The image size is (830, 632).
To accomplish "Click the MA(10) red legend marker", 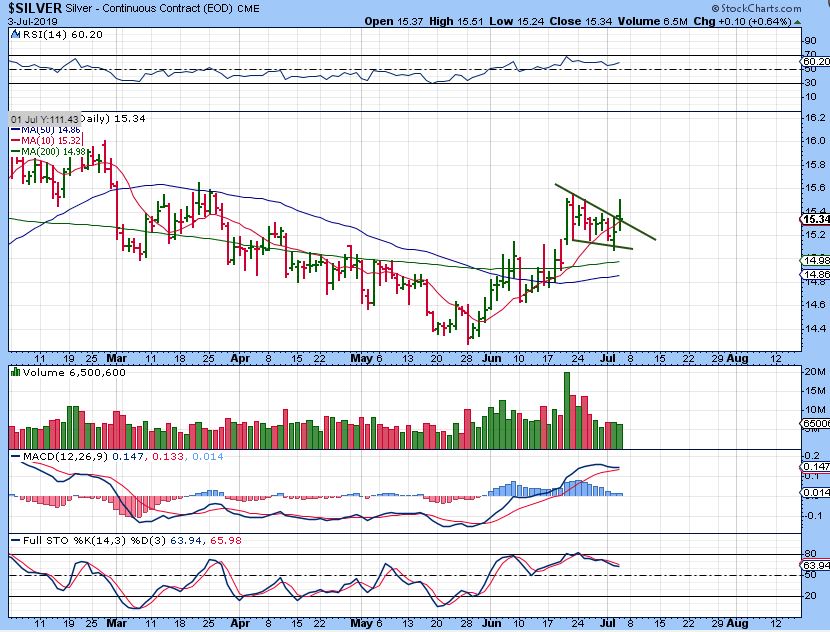I will pos(13,141).
